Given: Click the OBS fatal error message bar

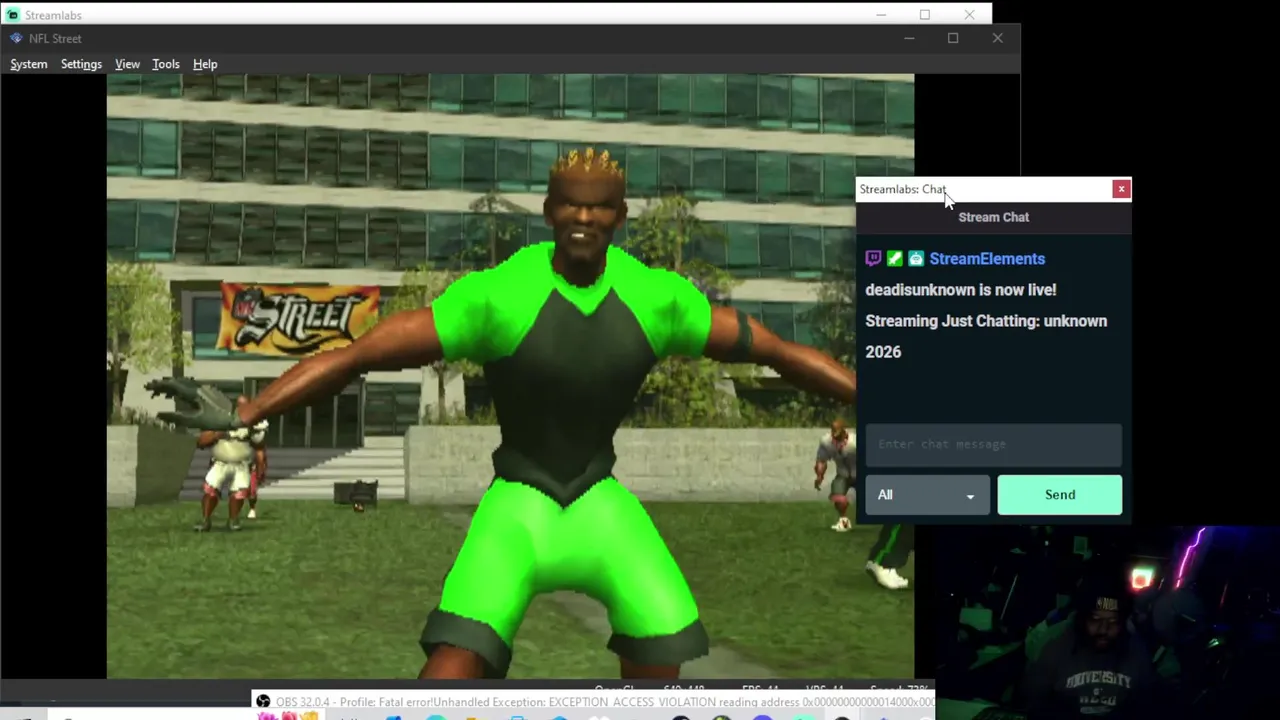Looking at the screenshot, I should 595,702.
